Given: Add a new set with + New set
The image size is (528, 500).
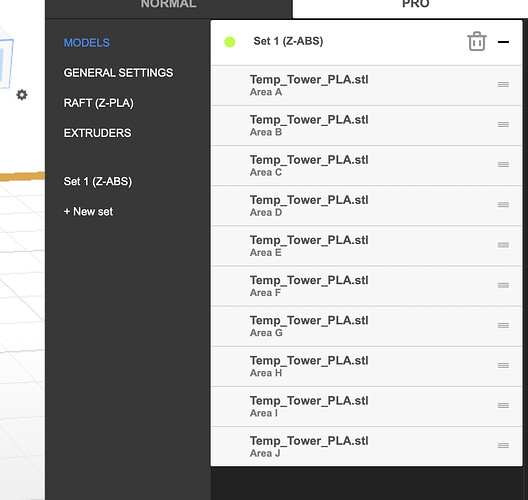Looking at the screenshot, I should pos(88,211).
